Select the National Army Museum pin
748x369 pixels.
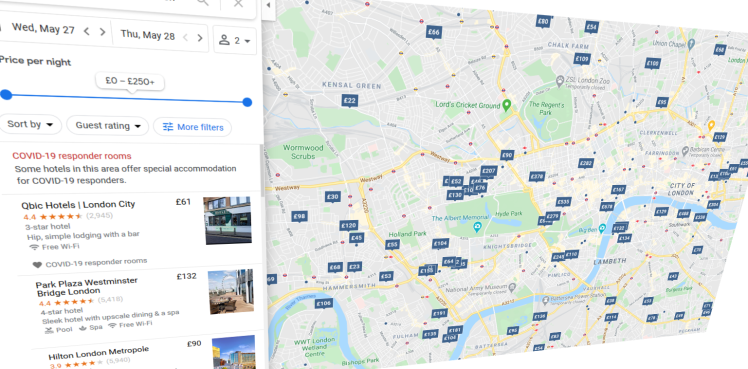point(512,287)
